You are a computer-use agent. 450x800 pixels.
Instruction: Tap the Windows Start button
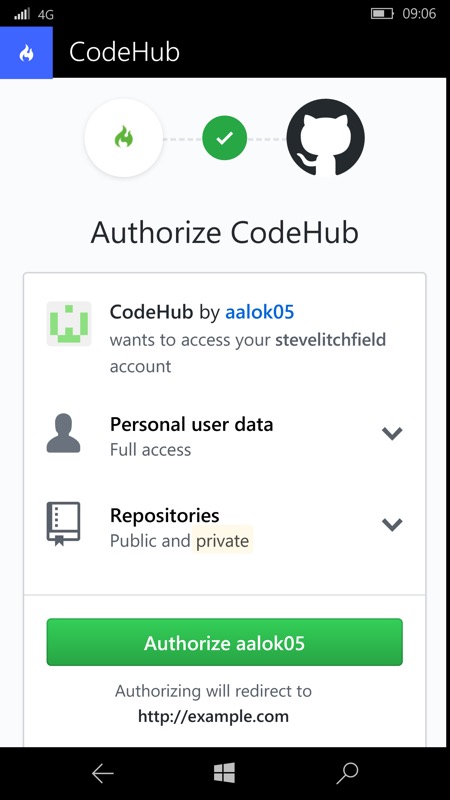click(x=224, y=773)
